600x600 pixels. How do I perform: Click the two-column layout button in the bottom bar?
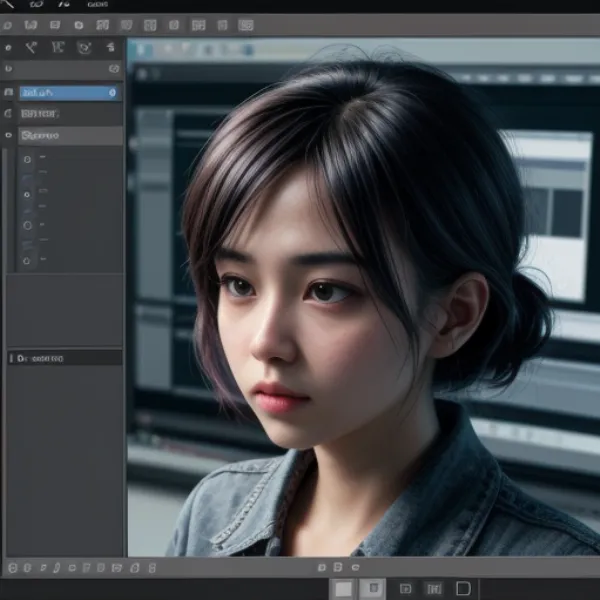pos(434,588)
